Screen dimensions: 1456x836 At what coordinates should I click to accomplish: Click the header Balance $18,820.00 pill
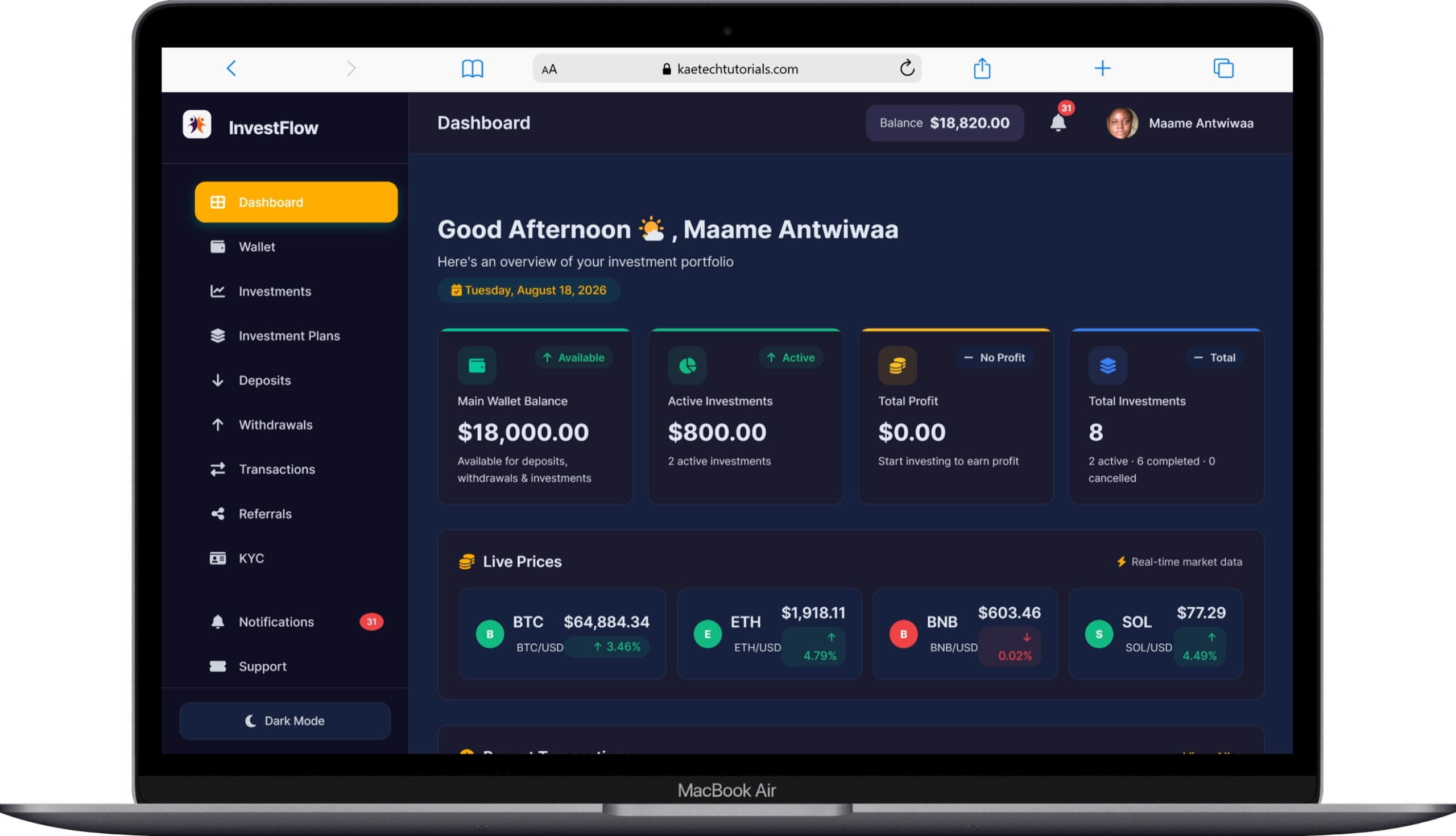[945, 123]
